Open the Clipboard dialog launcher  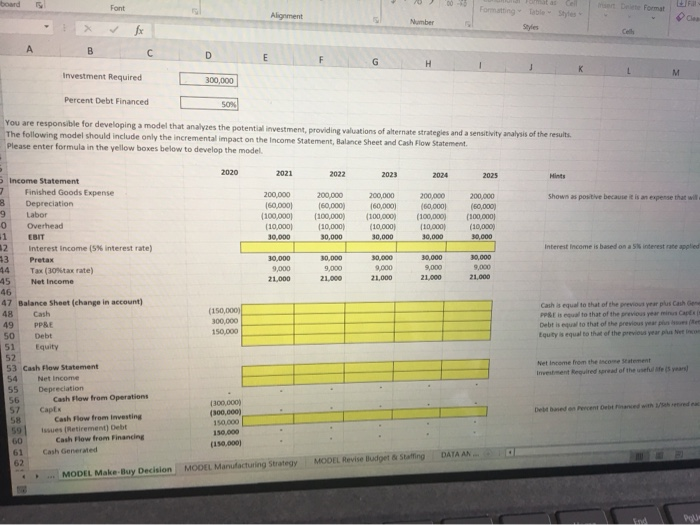[x=39, y=5]
